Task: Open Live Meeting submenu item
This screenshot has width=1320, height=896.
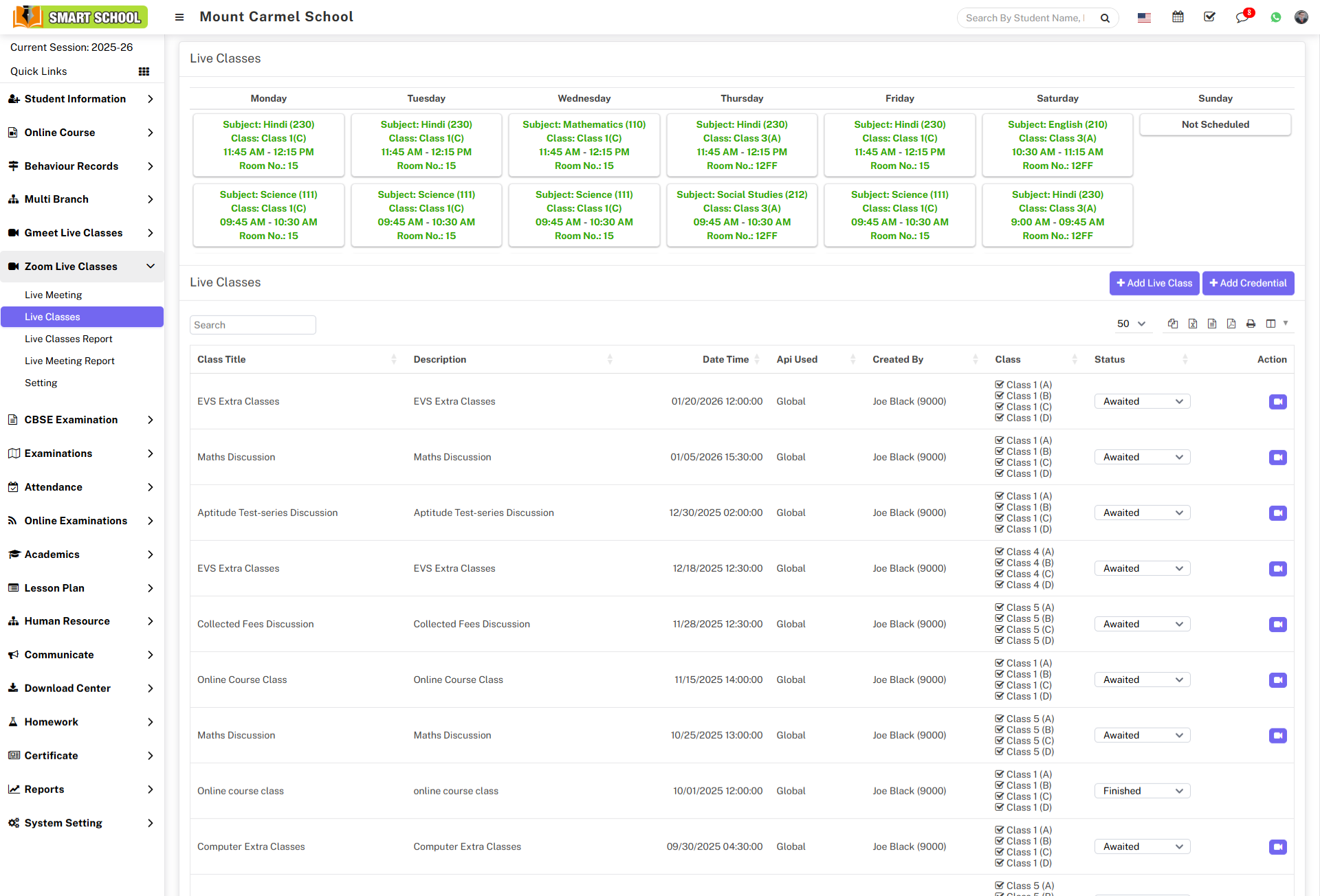Action: coord(54,295)
